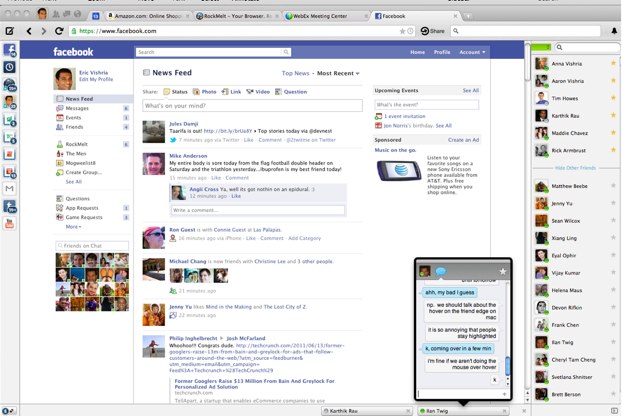
Task: Click the notification bell icon at top right
Action: [611, 31]
